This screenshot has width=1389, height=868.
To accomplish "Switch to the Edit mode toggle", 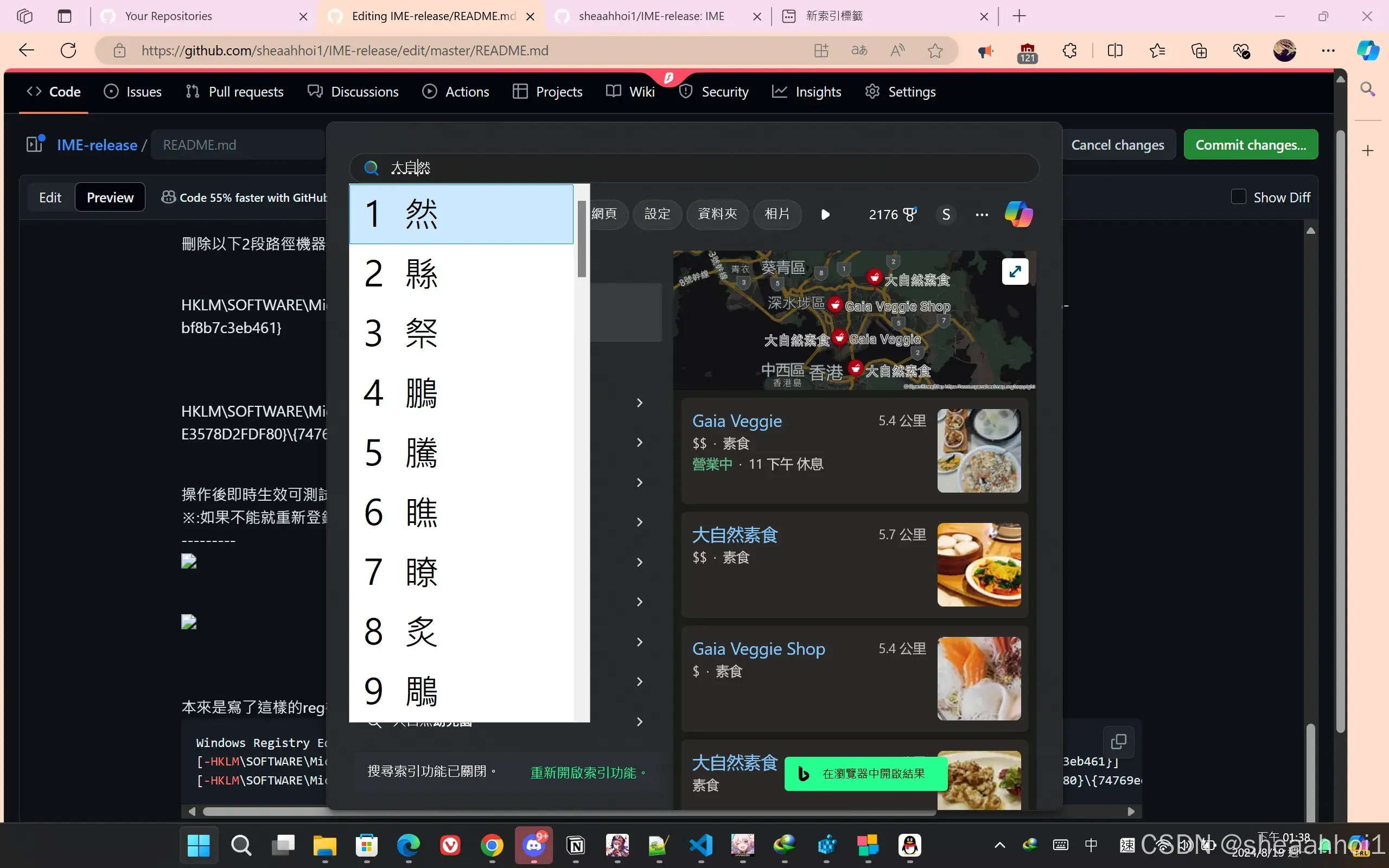I will coord(50,197).
